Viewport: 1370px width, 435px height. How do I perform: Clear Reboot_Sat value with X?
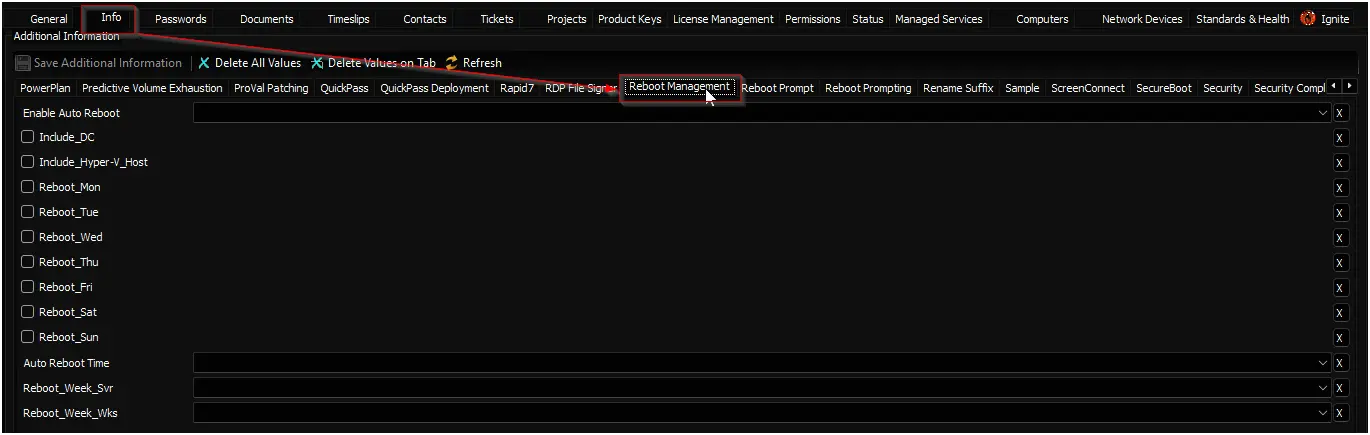pyautogui.click(x=1341, y=313)
